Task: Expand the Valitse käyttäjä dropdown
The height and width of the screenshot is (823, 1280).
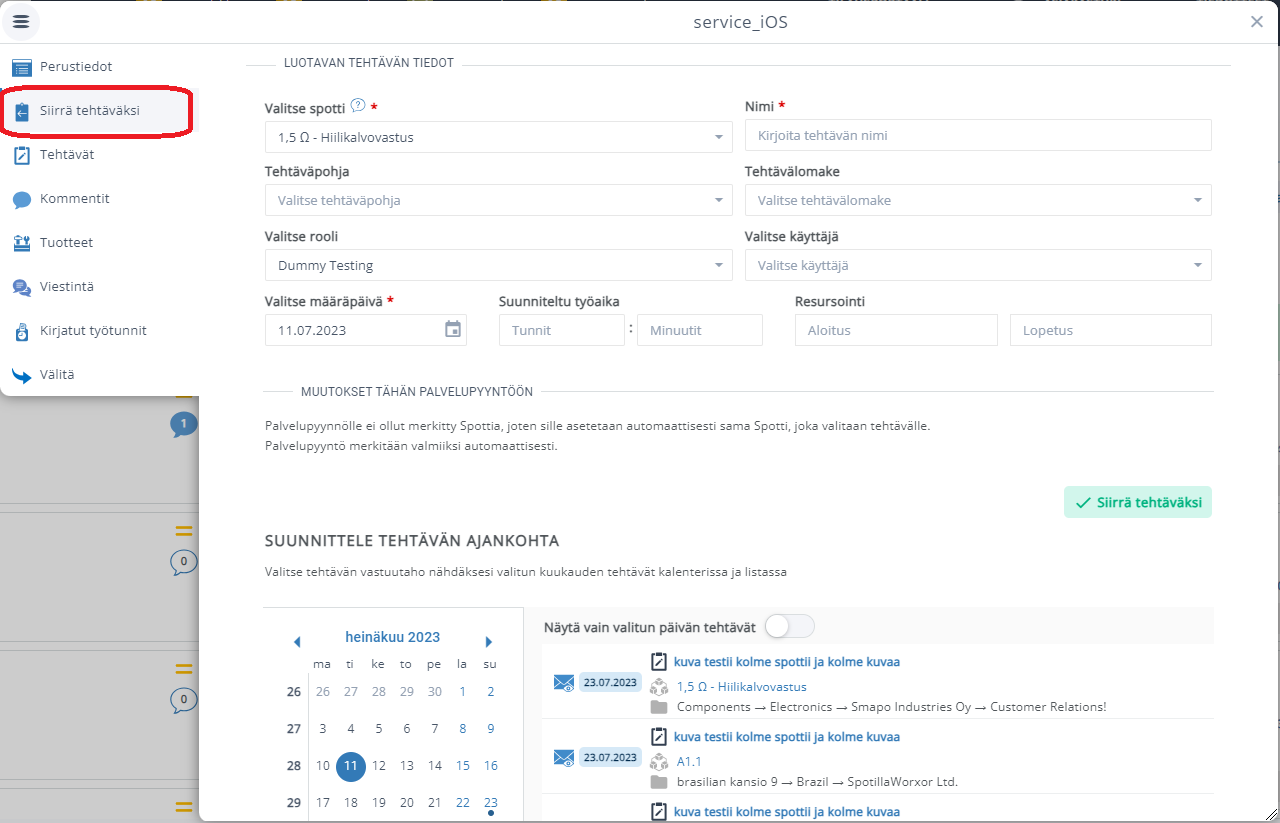Action: [978, 265]
